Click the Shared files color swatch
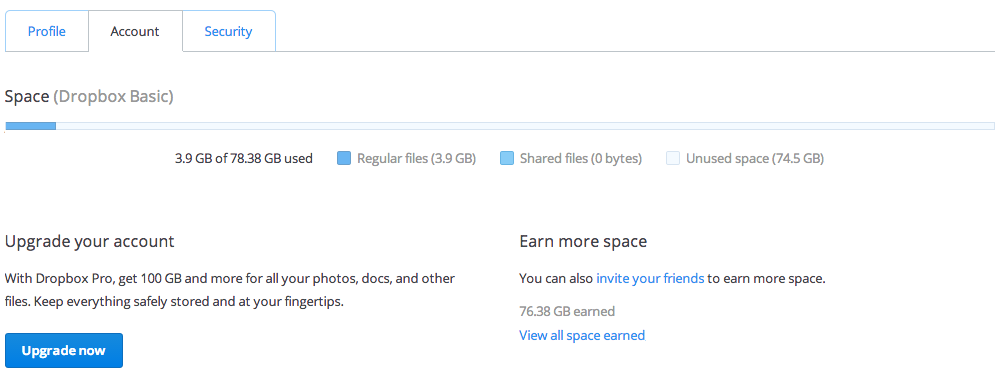 507,158
